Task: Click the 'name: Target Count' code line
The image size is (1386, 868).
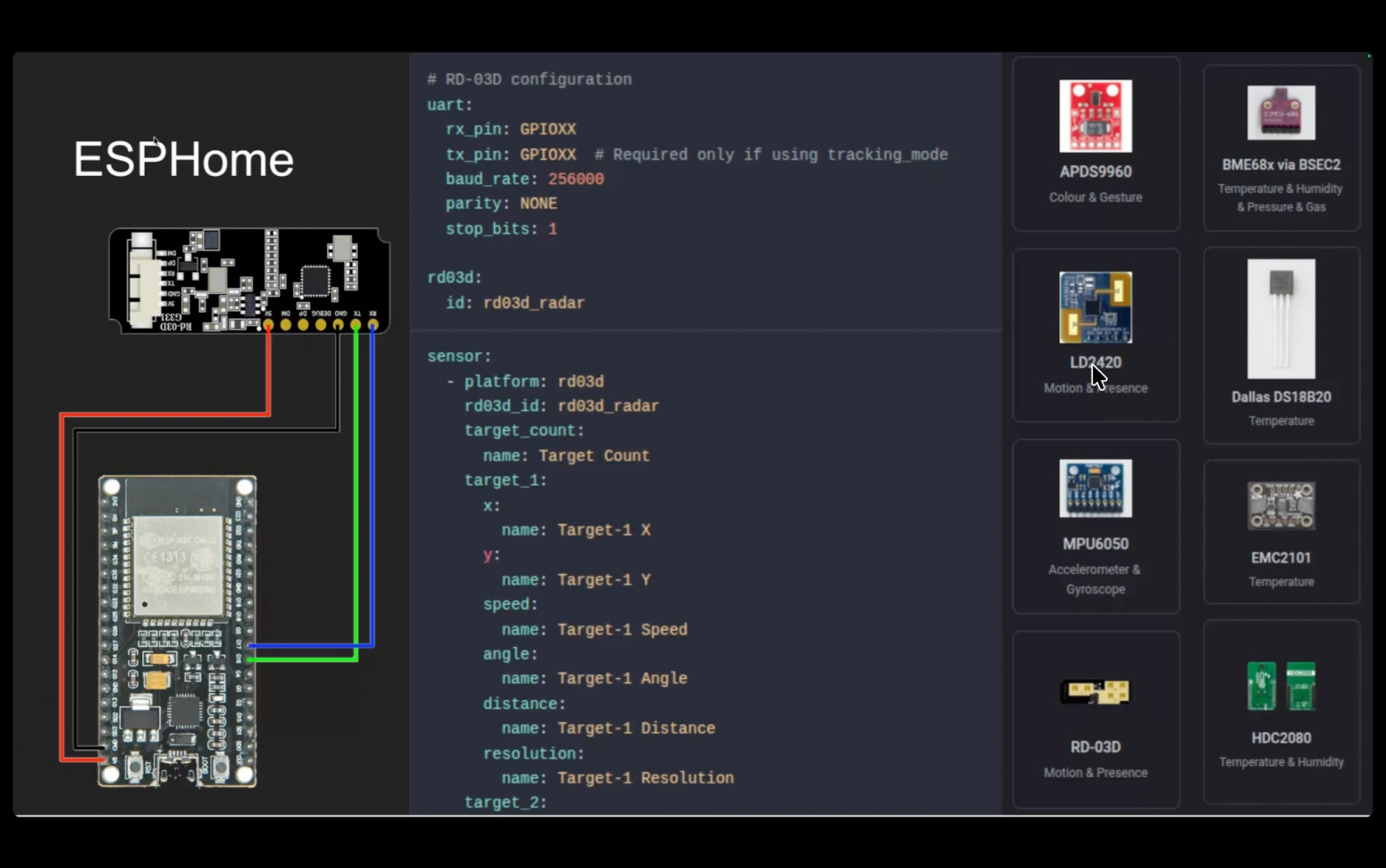Action: coord(566,456)
